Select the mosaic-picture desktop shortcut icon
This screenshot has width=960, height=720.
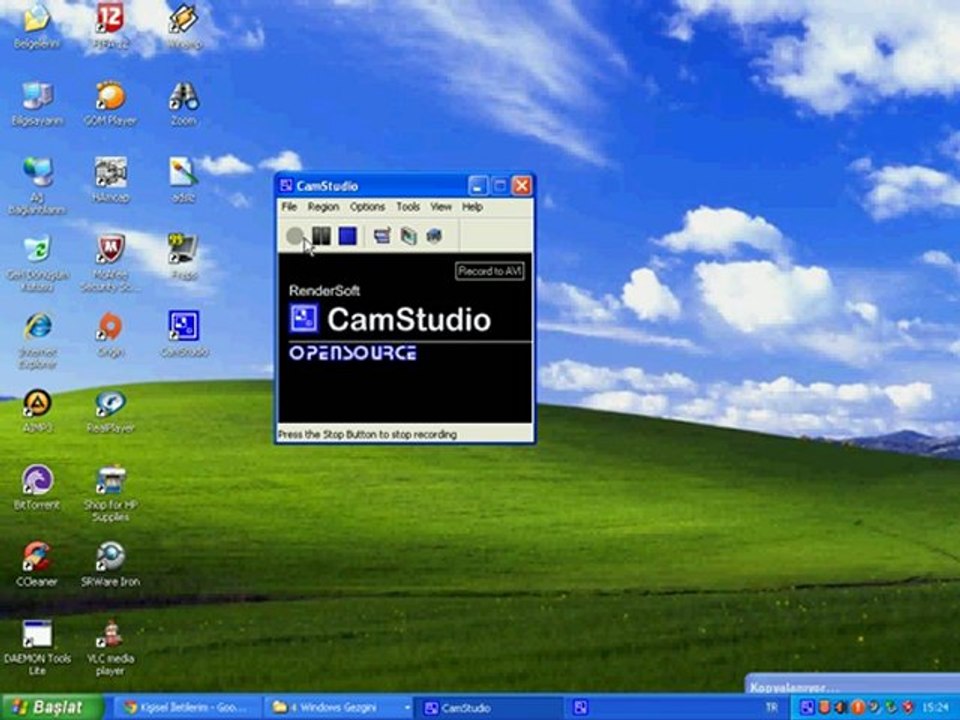[110, 180]
